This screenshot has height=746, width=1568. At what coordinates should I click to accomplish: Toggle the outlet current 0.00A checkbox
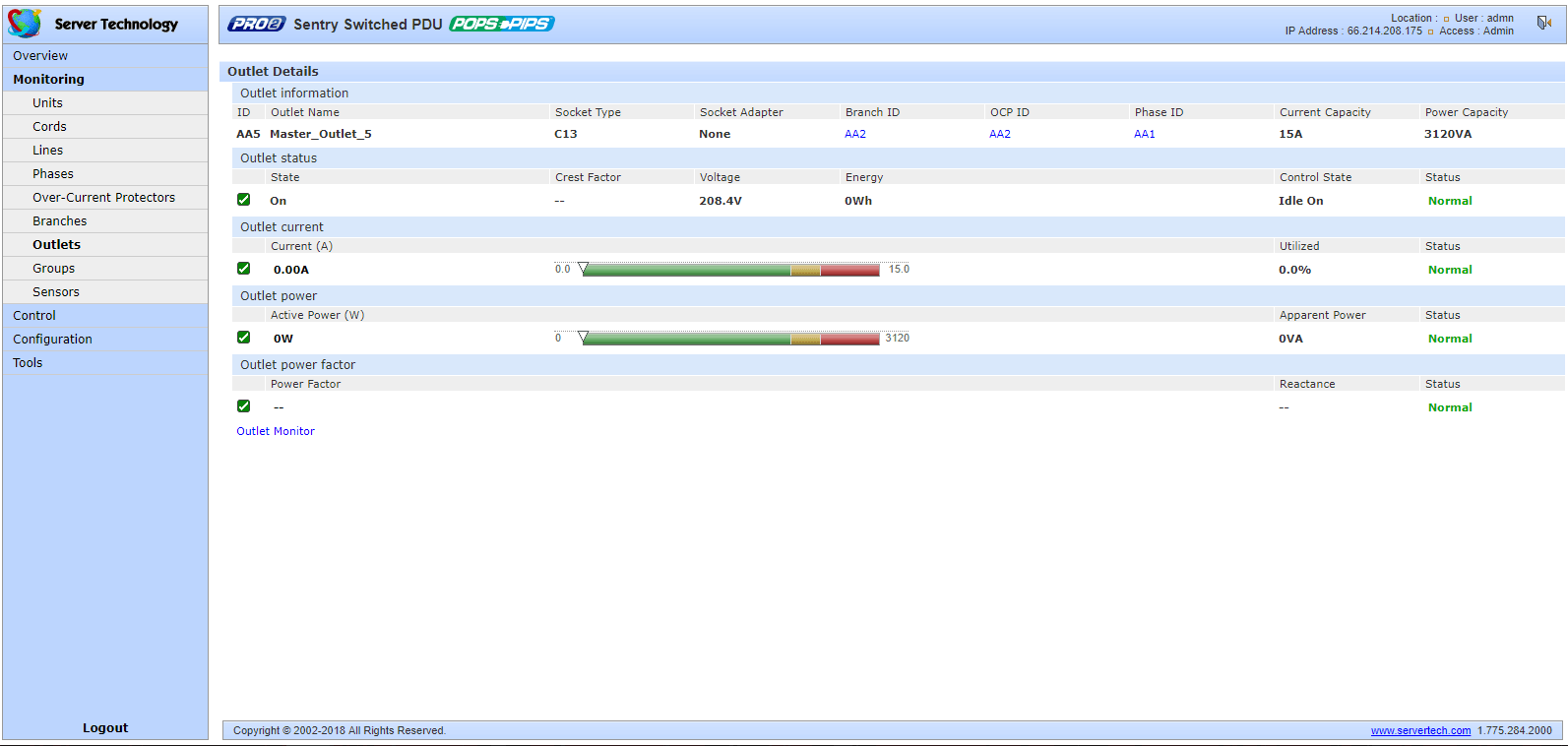[x=244, y=269]
